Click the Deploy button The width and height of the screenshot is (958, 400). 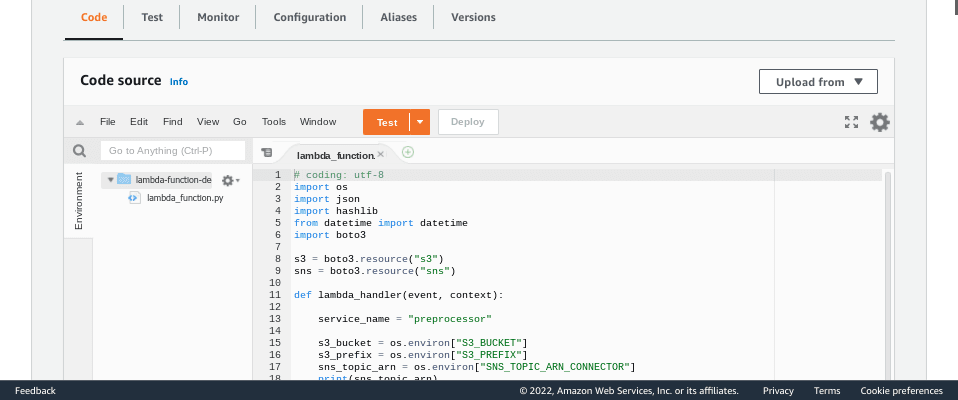(468, 122)
